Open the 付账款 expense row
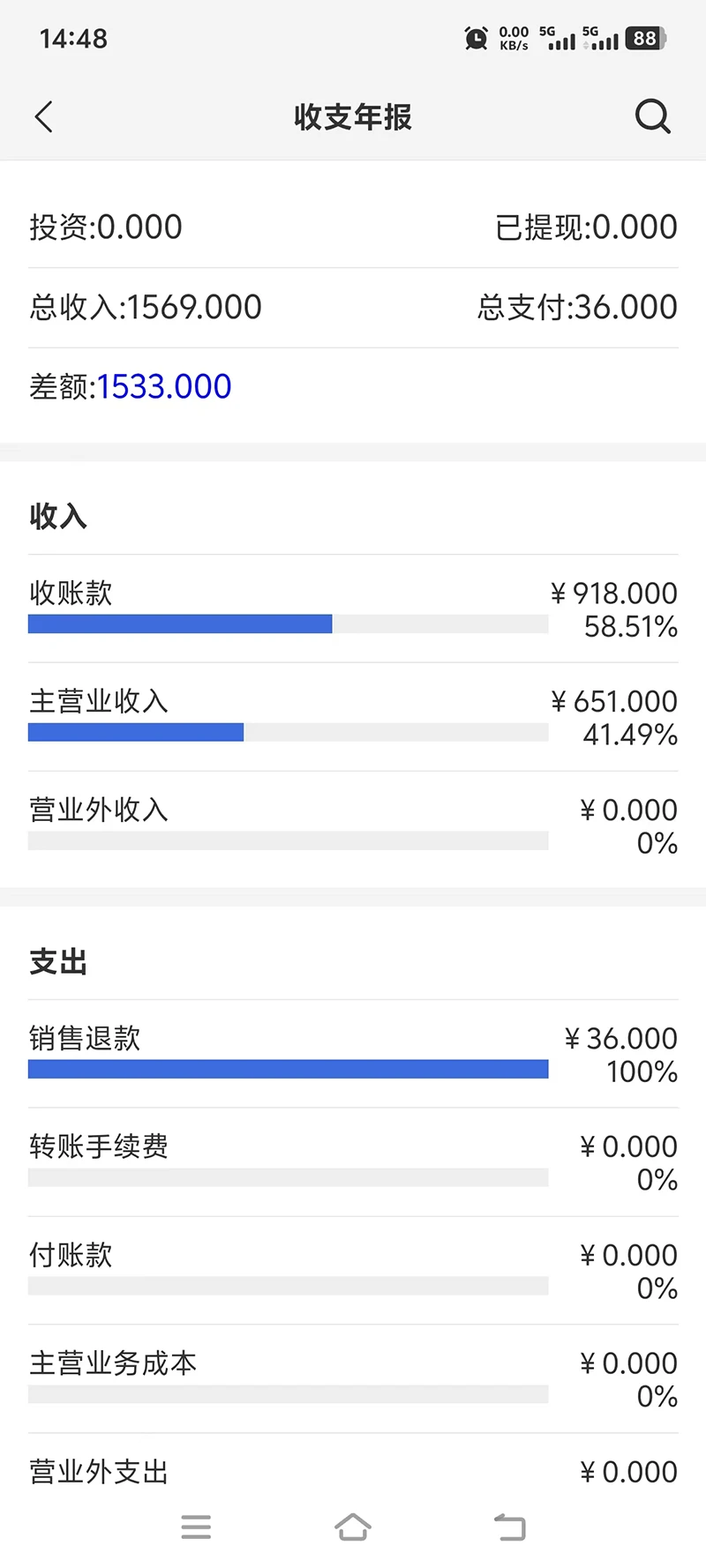 (353, 1271)
